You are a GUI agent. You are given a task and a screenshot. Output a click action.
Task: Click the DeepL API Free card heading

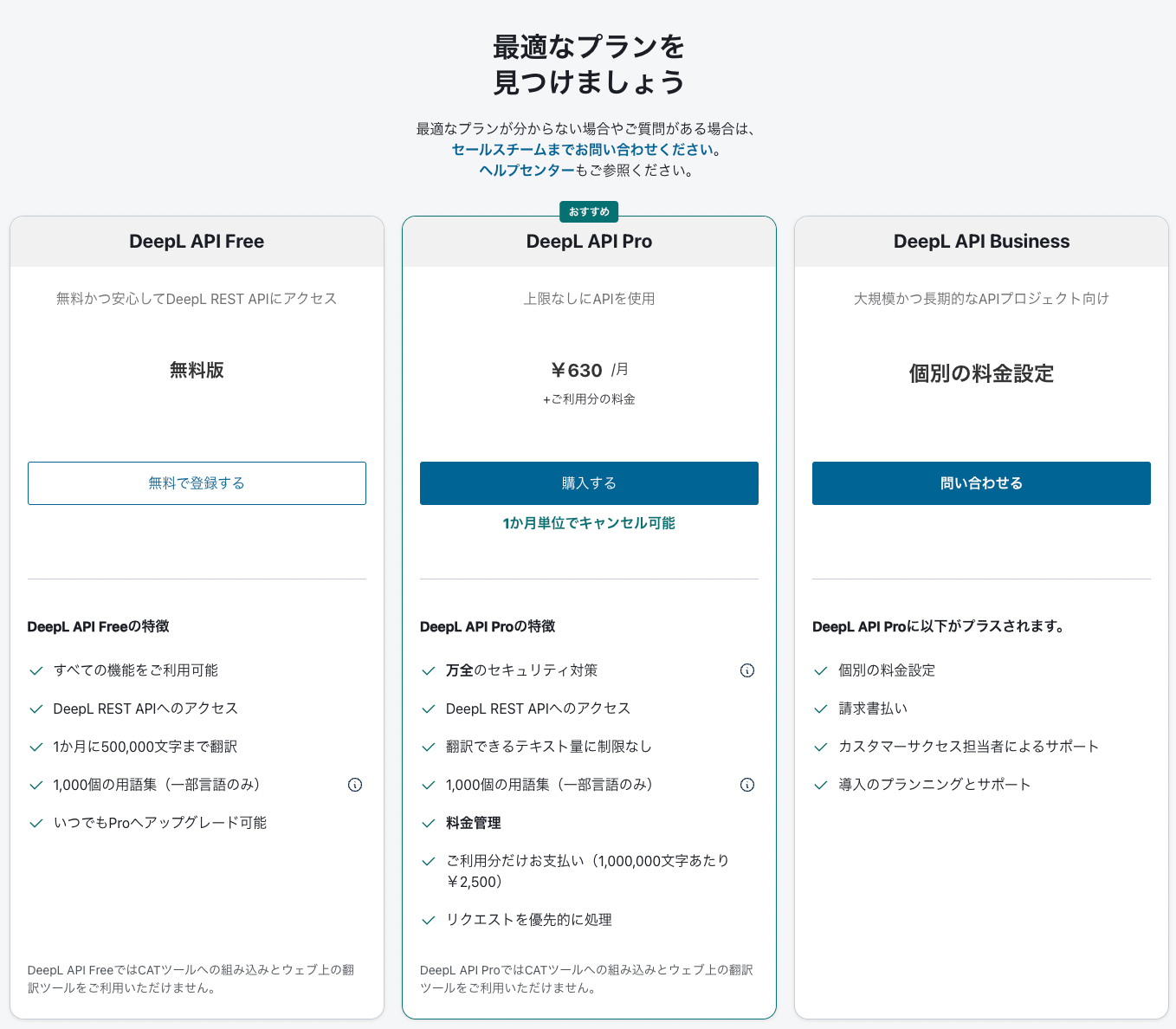click(197, 242)
